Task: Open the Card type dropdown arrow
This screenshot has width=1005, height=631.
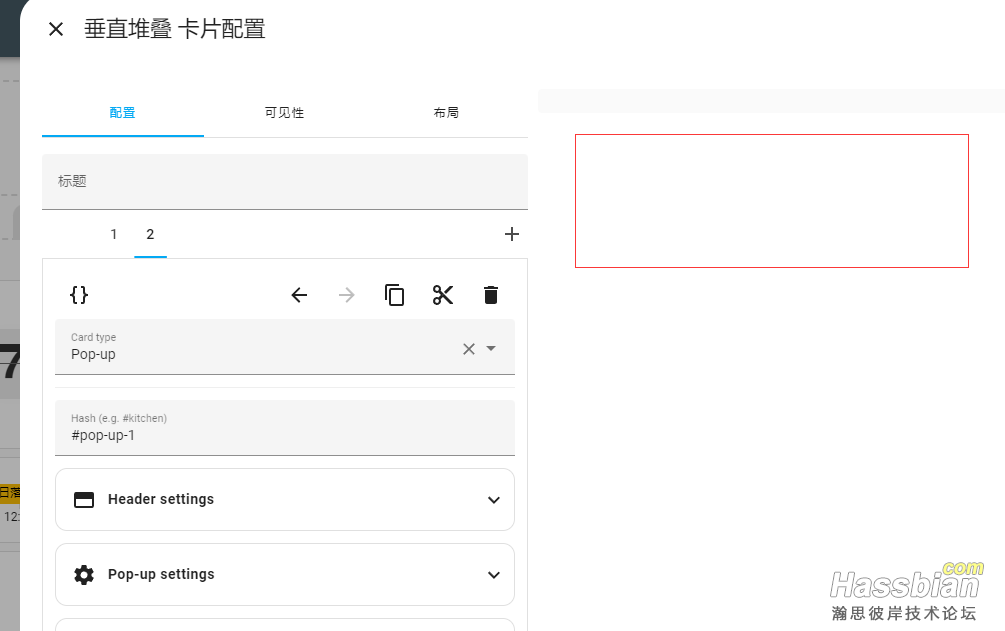Action: [x=491, y=349]
